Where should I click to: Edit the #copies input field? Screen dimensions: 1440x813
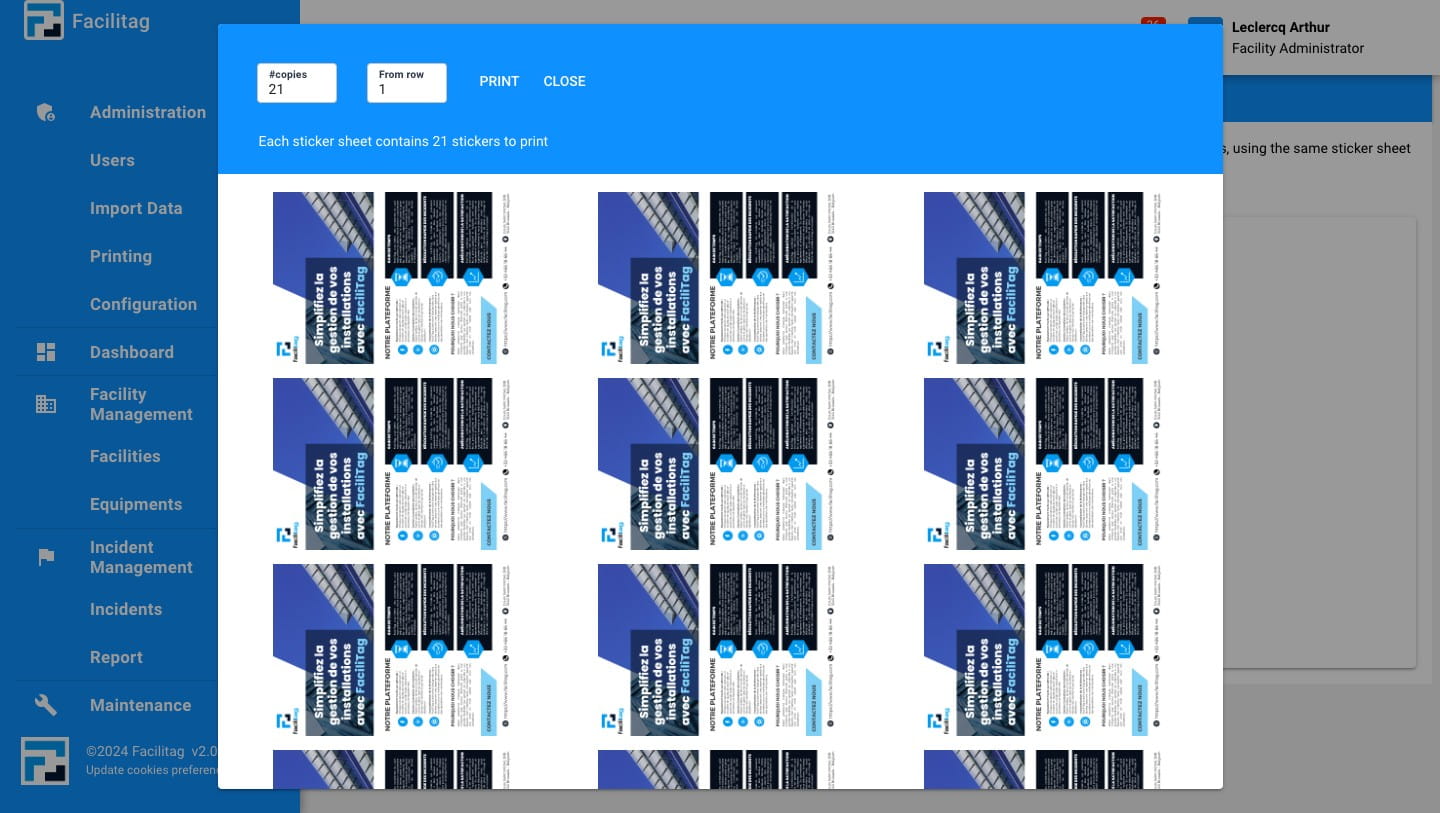click(296, 88)
